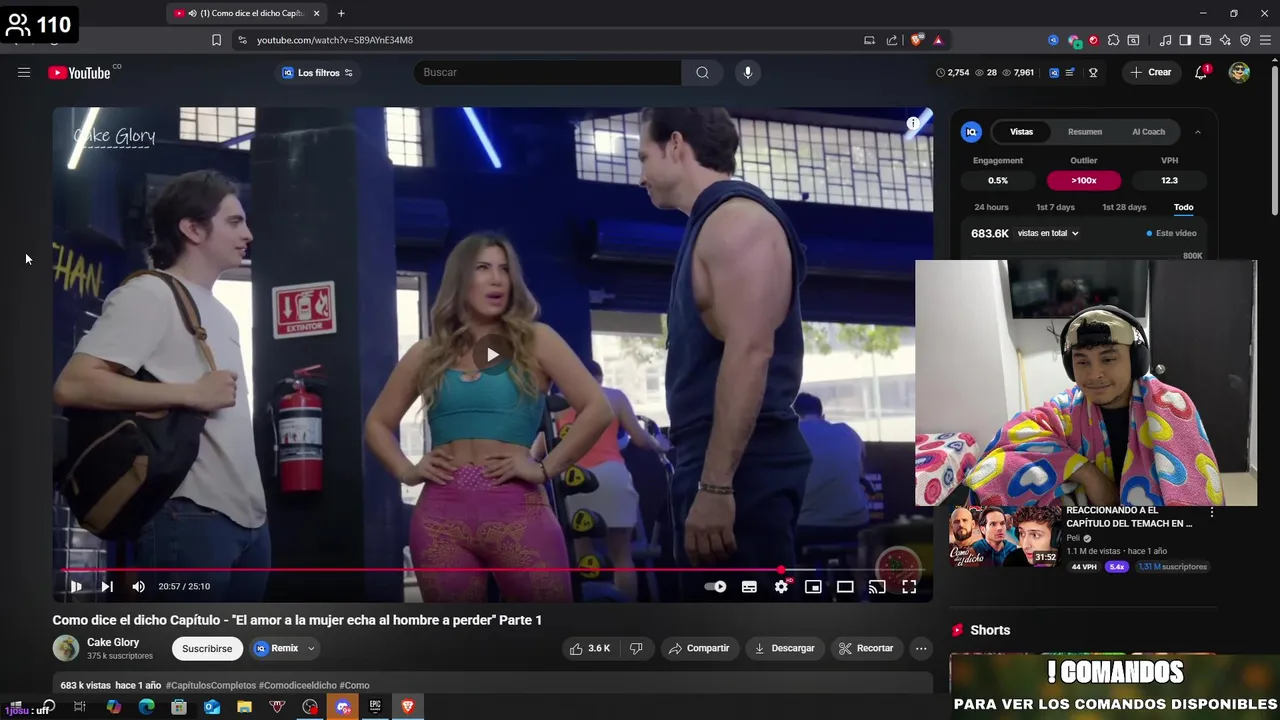Mute the video volume
1280x720 pixels.
pyautogui.click(x=138, y=587)
